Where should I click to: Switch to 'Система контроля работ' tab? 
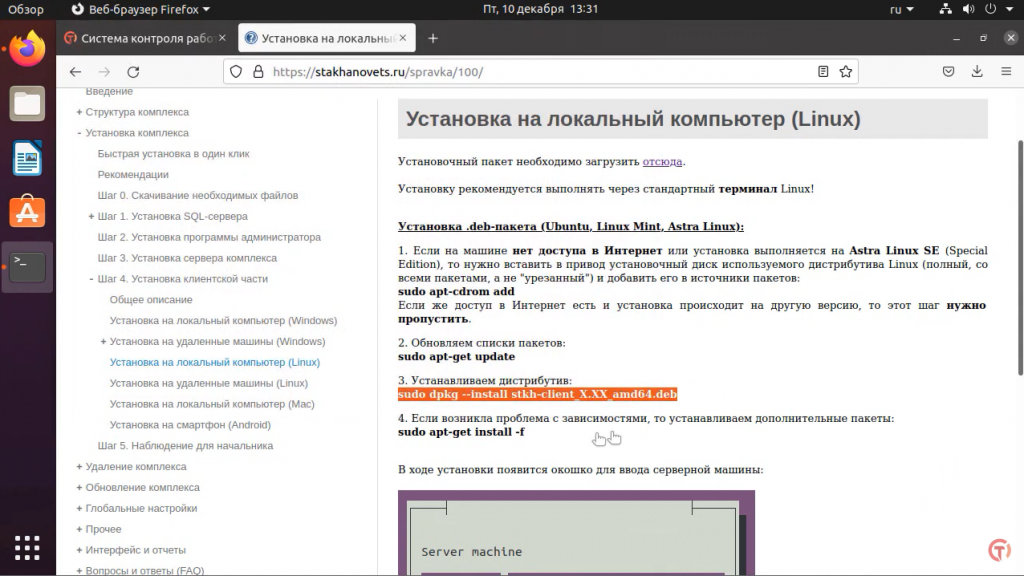pyautogui.click(x=146, y=39)
